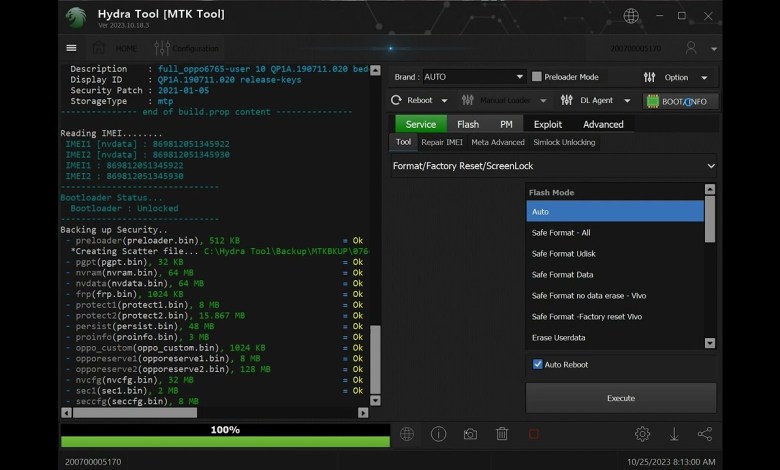
Task: Switch to the Advanced tab
Action: point(603,124)
